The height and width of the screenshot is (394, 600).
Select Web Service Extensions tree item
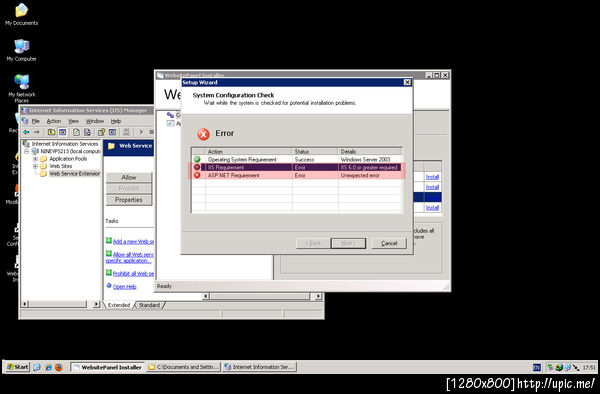coord(75,174)
